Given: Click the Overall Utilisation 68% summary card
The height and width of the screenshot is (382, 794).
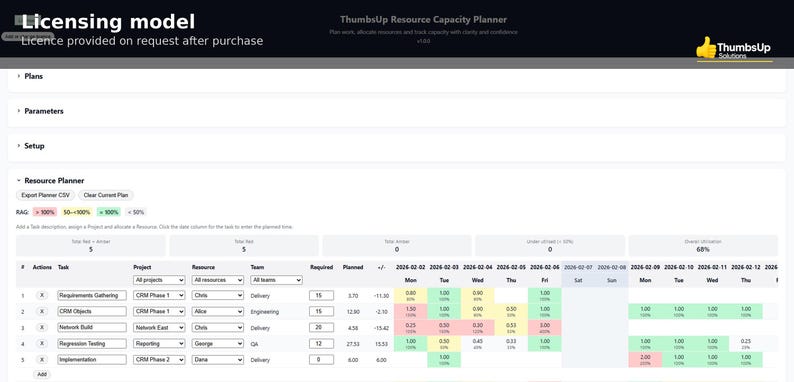Looking at the screenshot, I should click(703, 246).
